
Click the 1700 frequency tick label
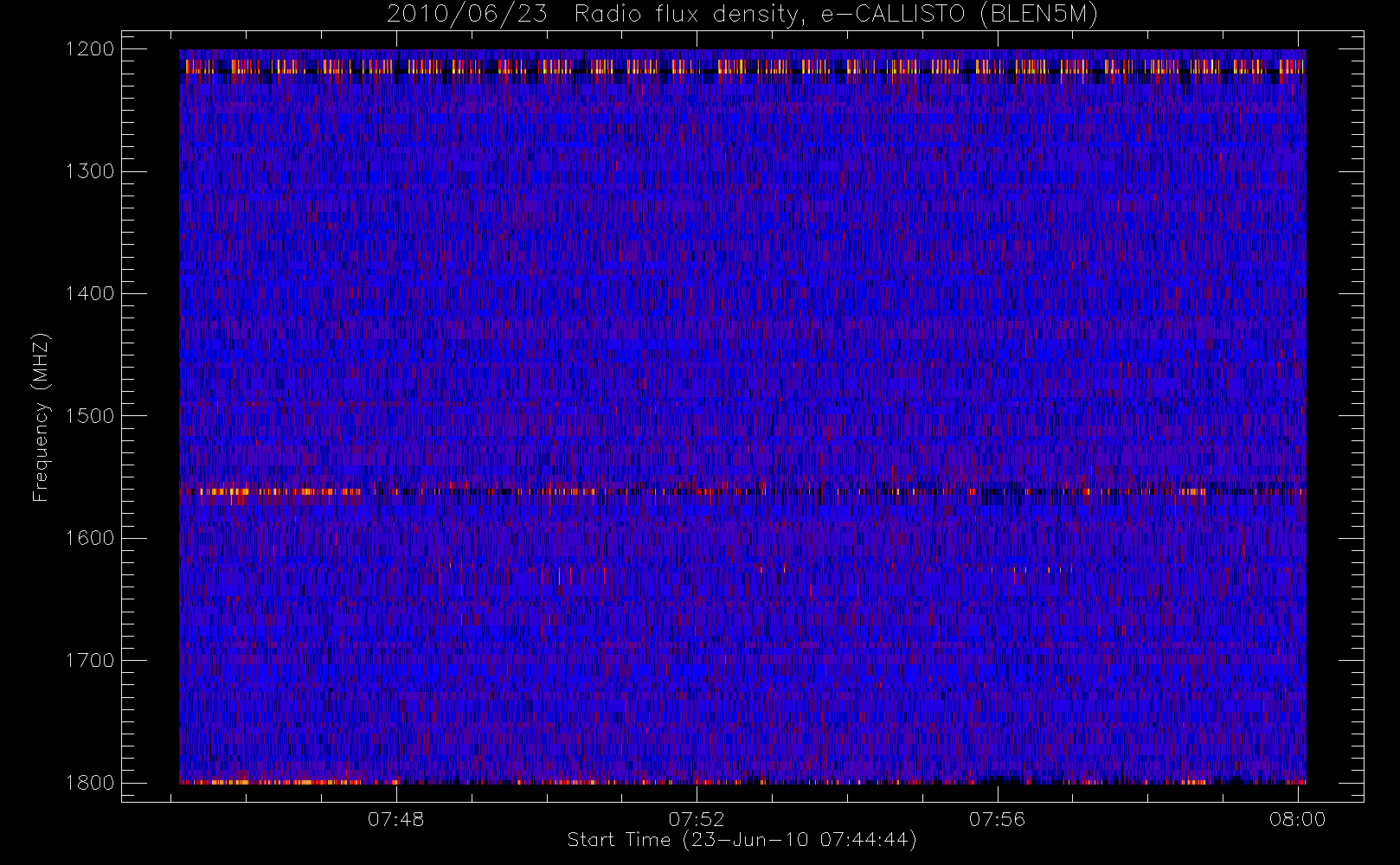[90, 660]
